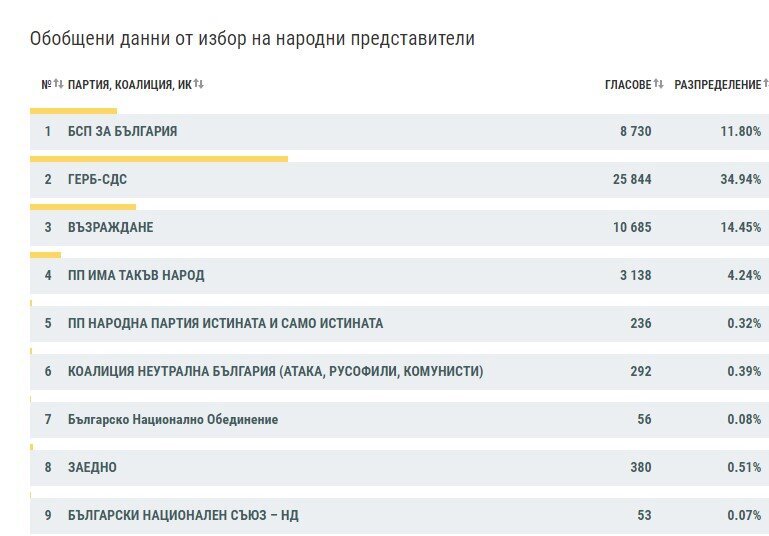Click the yellow bar above ГЕРБ-СДС
This screenshot has height=536, width=769.
pos(159,159)
